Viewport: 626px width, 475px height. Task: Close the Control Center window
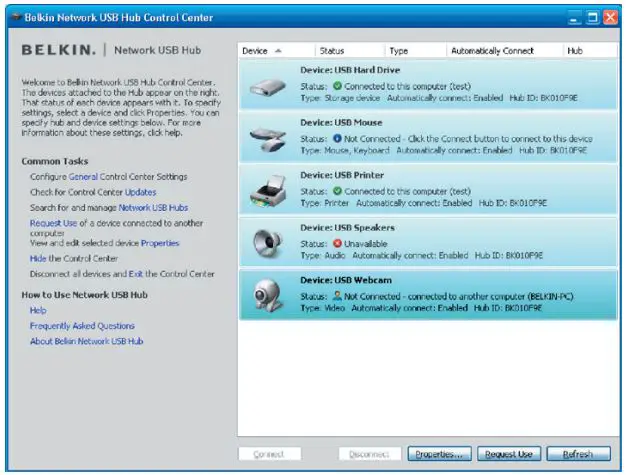(x=610, y=18)
